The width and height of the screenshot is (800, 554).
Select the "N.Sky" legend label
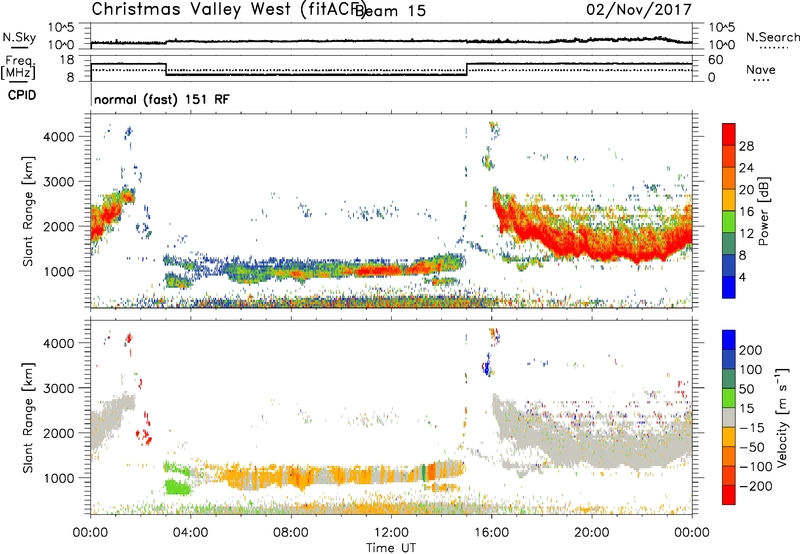[19, 37]
